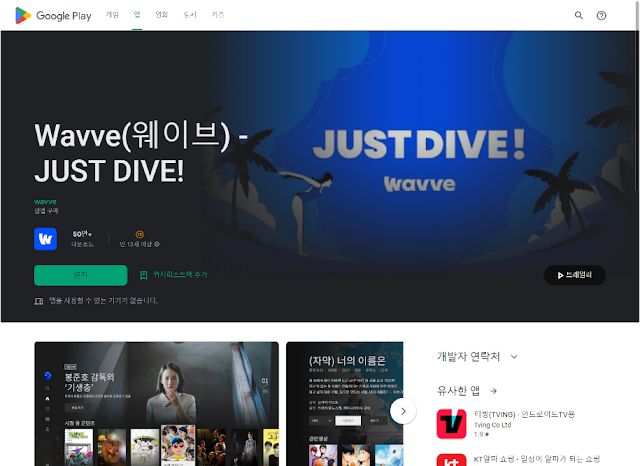Play the 트레일러 trailer video

[575, 275]
